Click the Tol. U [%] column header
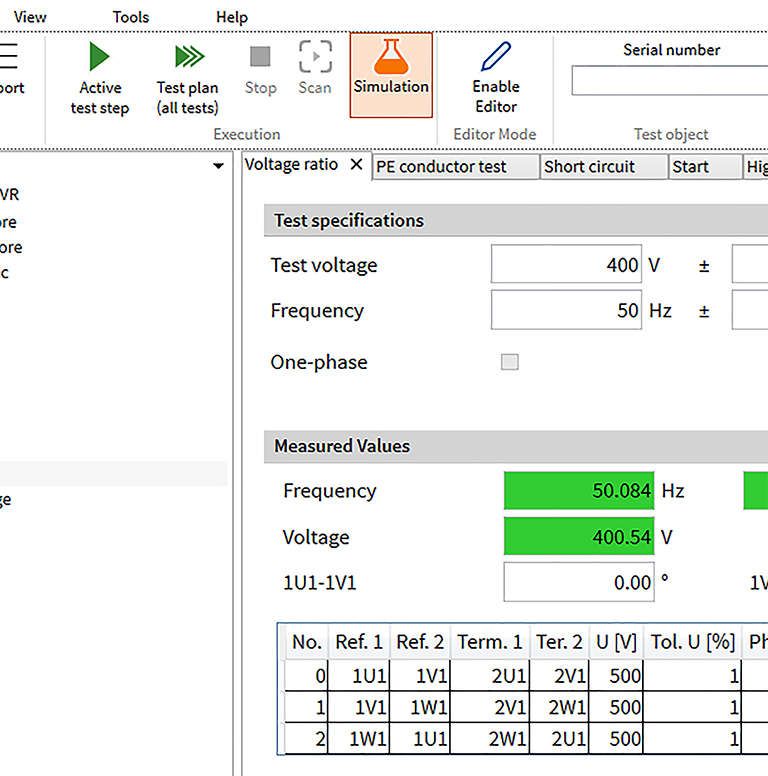Image resolution: width=768 pixels, height=776 pixels. (x=692, y=642)
